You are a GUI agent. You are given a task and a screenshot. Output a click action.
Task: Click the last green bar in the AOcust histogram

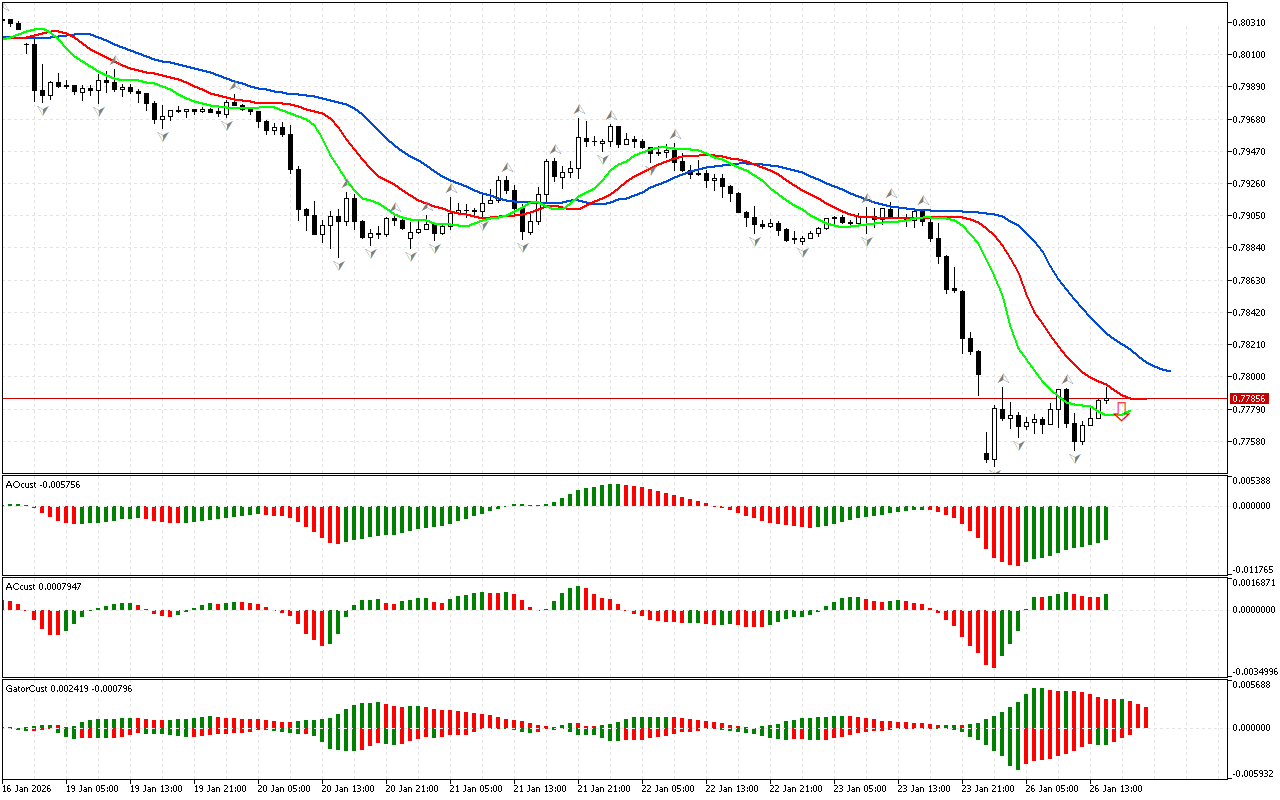point(1106,523)
